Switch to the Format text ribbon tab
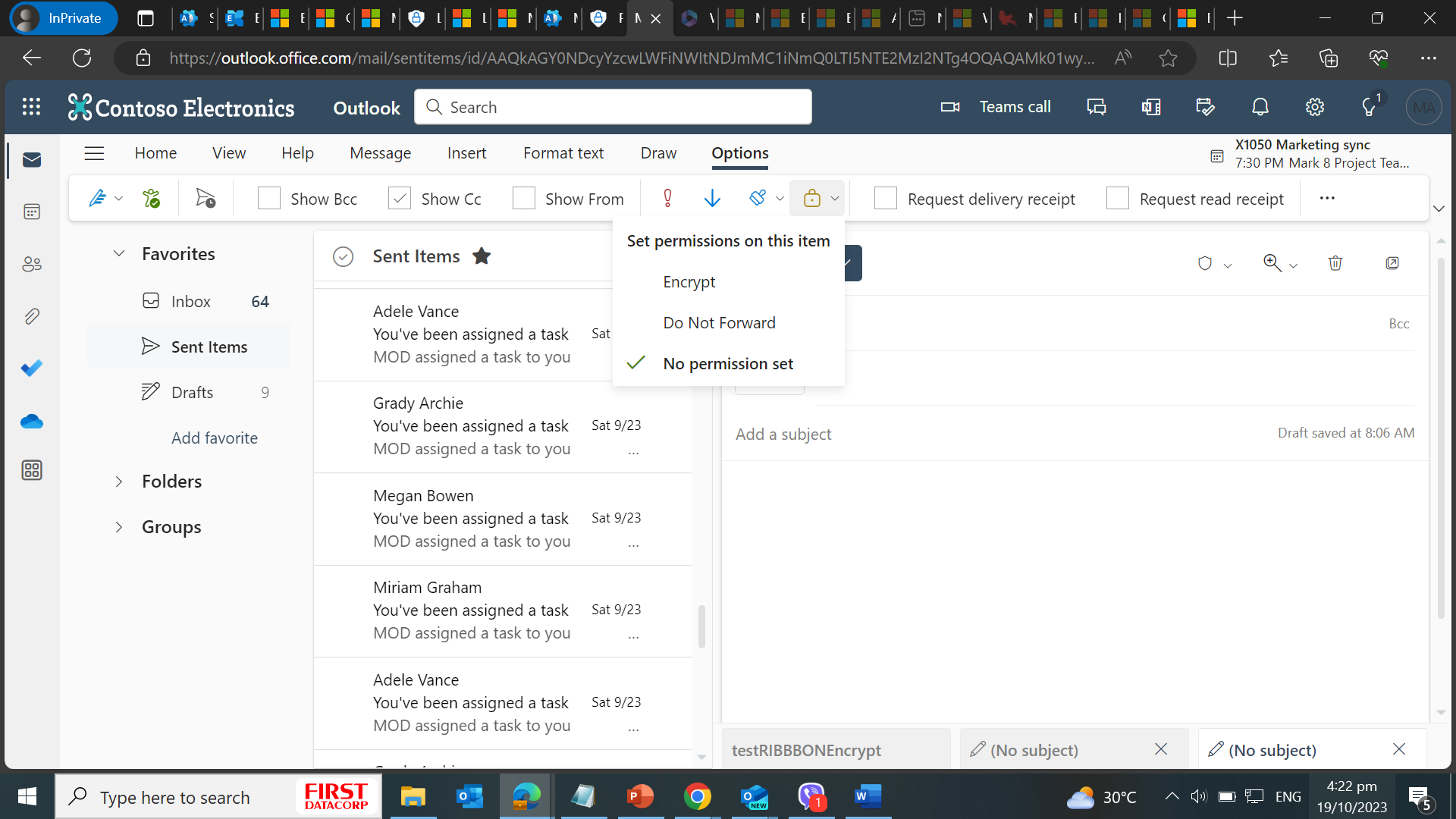This screenshot has width=1456, height=819. click(x=563, y=152)
